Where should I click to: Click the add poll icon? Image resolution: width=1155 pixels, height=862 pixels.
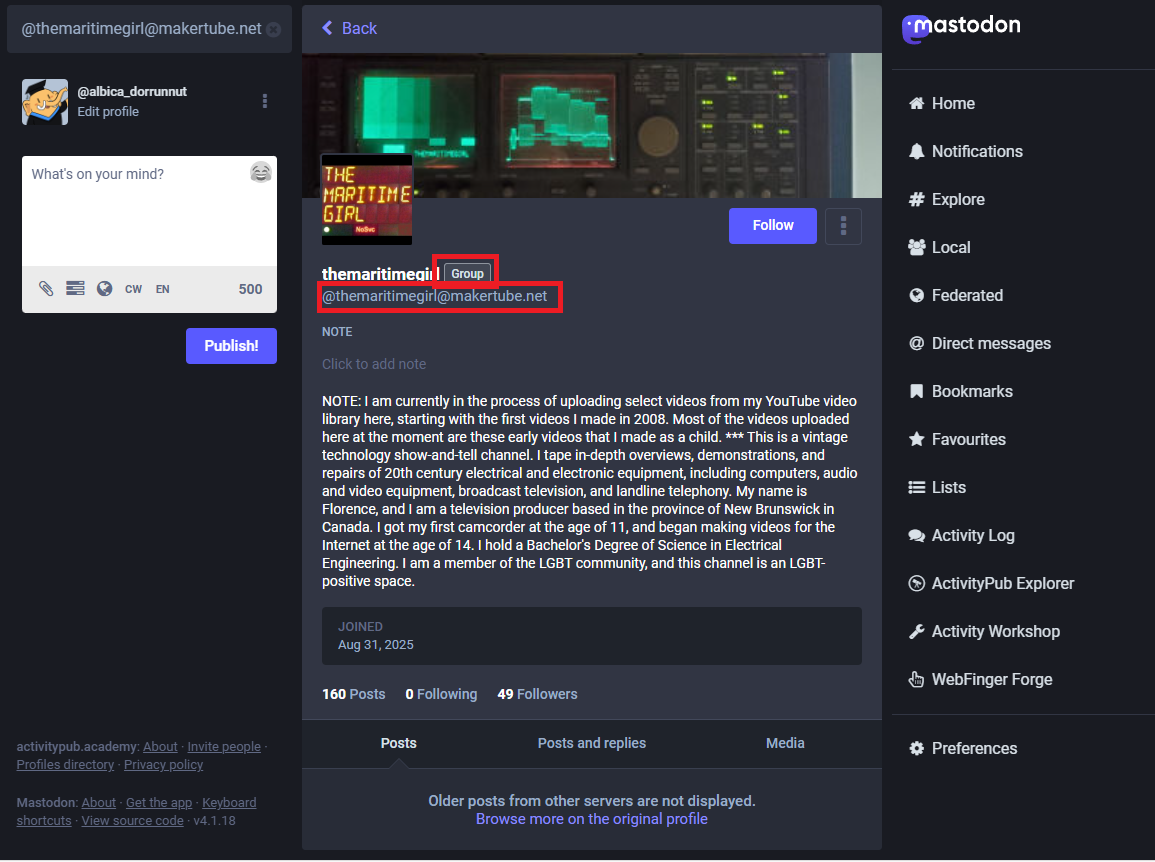pyautogui.click(x=75, y=289)
